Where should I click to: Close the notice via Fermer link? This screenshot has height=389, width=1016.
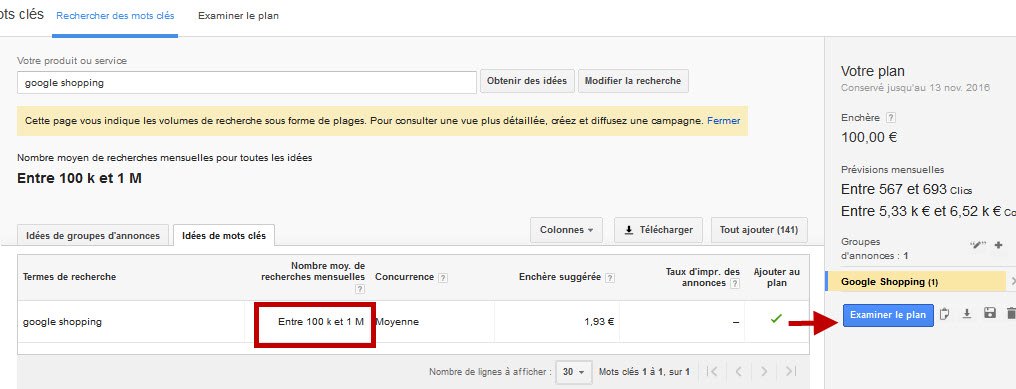coord(724,121)
